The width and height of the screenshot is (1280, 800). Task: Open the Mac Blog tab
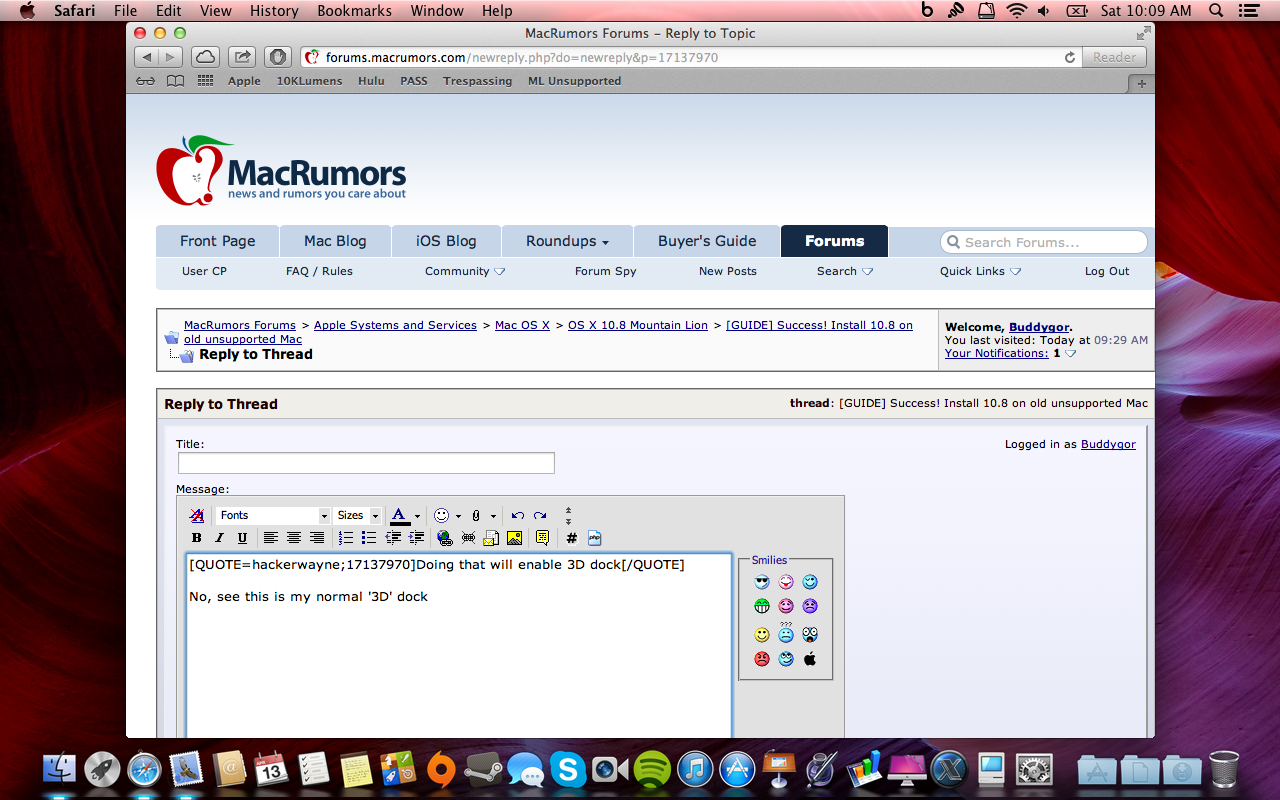click(335, 241)
